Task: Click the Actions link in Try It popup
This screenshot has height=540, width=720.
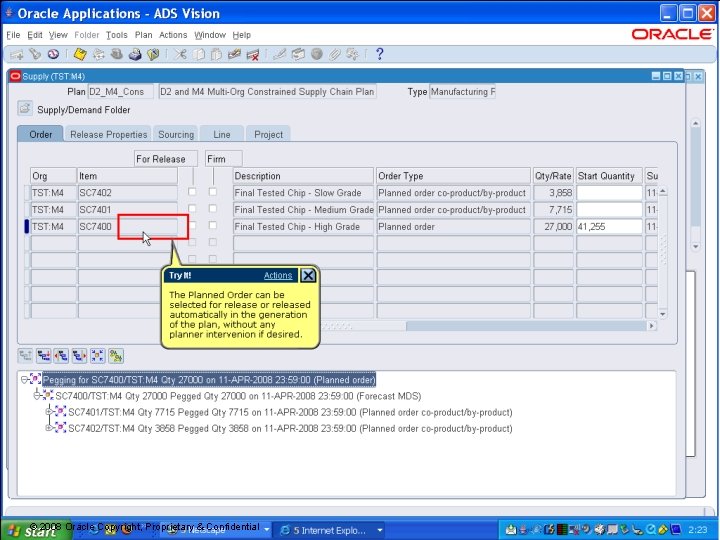Action: tap(278, 276)
